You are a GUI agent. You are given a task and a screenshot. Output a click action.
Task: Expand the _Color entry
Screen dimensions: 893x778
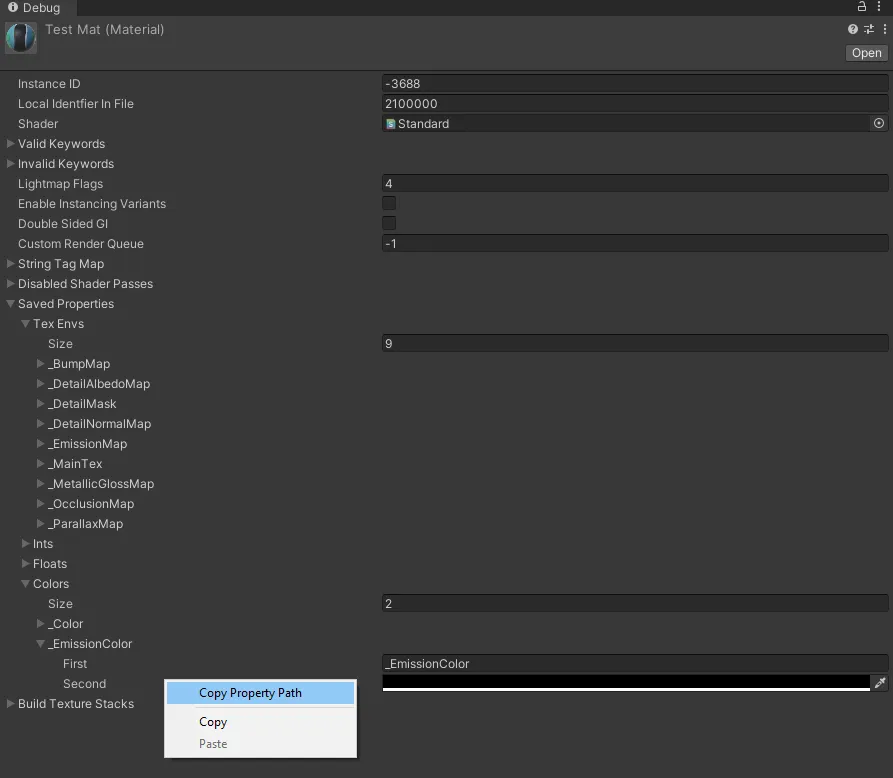(40, 624)
